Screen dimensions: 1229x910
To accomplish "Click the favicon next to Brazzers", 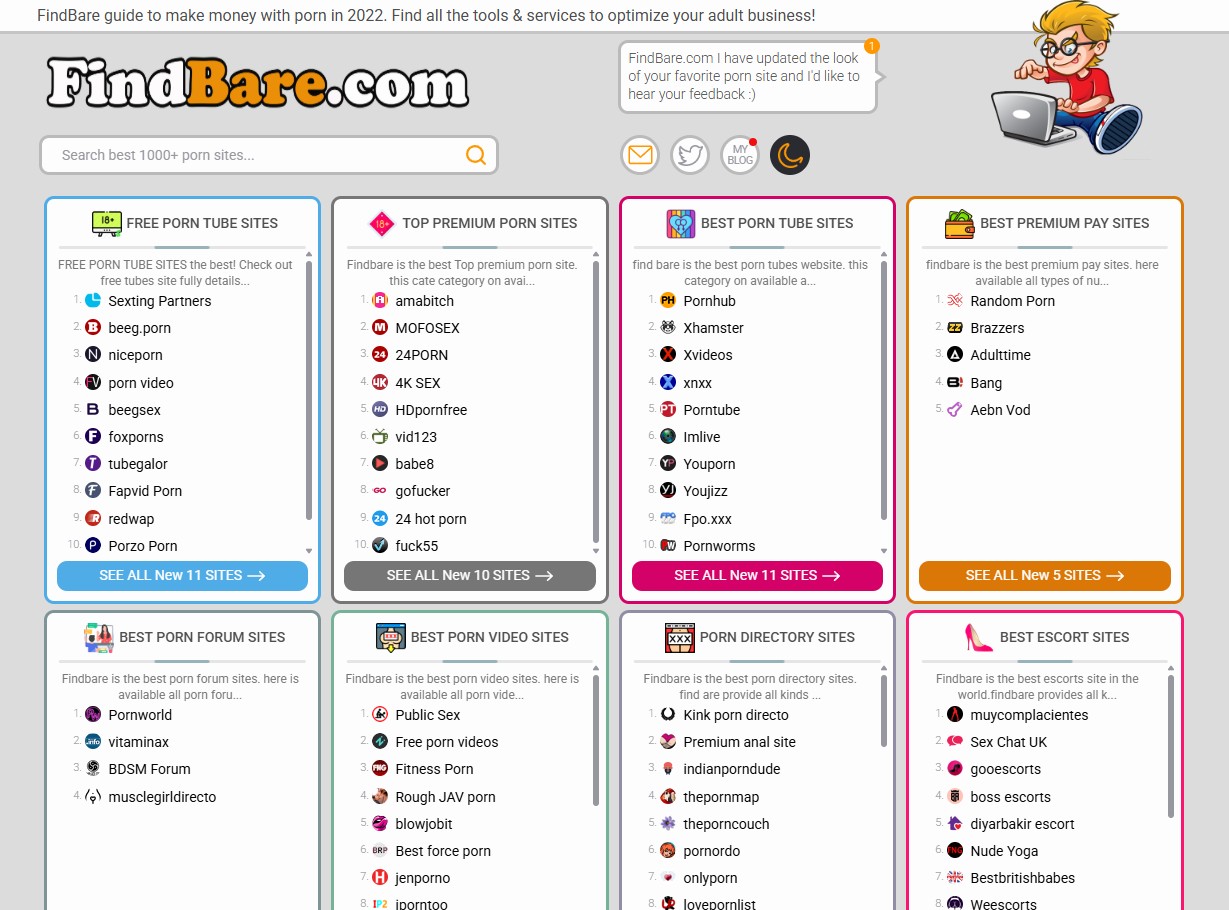I will click(x=955, y=328).
